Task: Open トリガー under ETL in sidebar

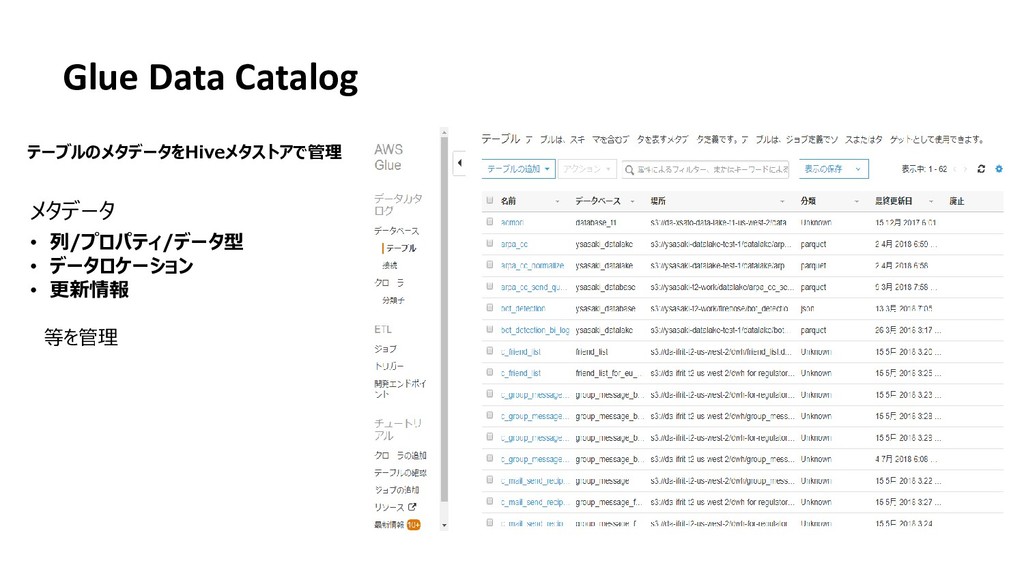Action: click(x=389, y=366)
